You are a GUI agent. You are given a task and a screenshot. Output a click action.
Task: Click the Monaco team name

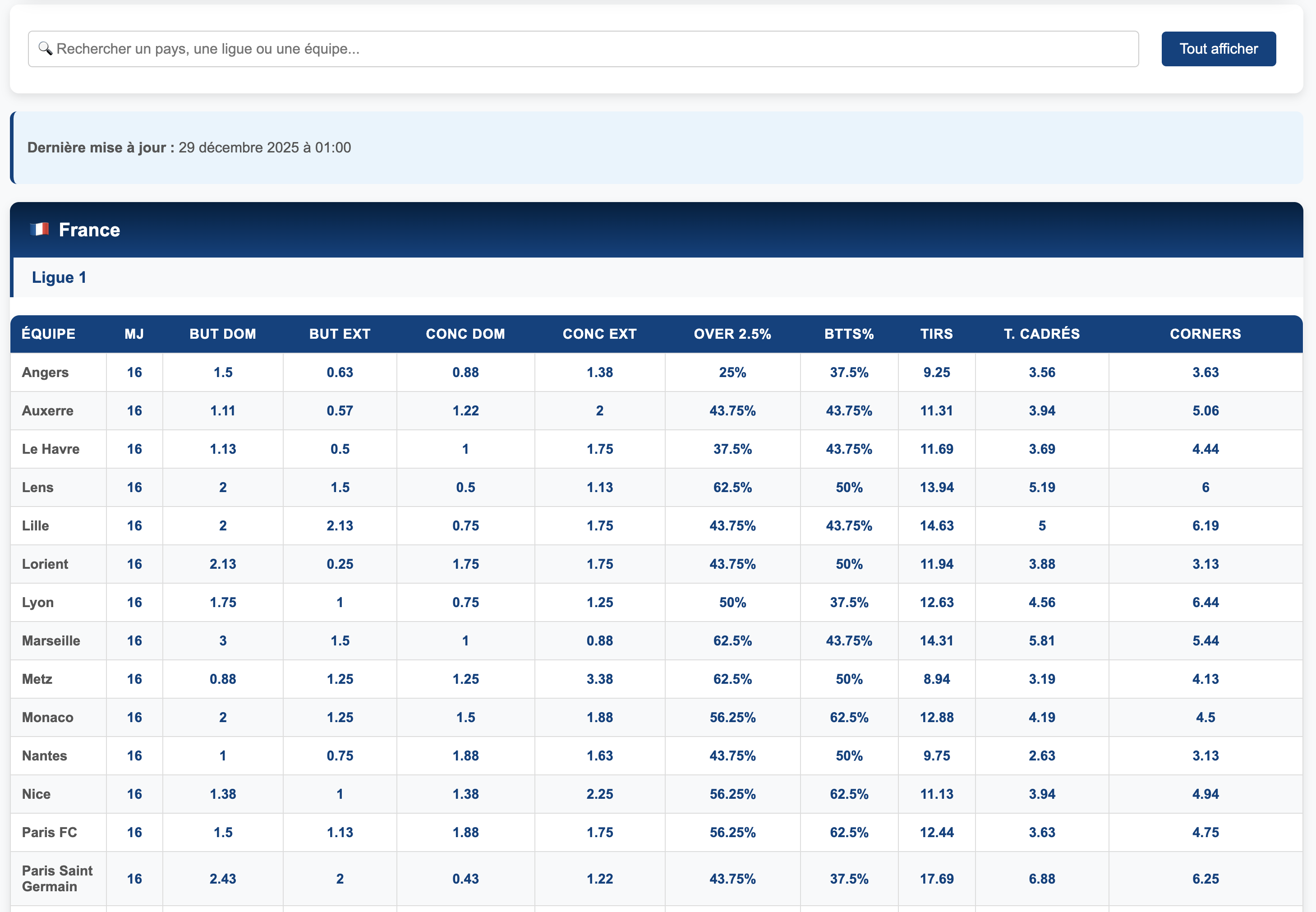47,717
